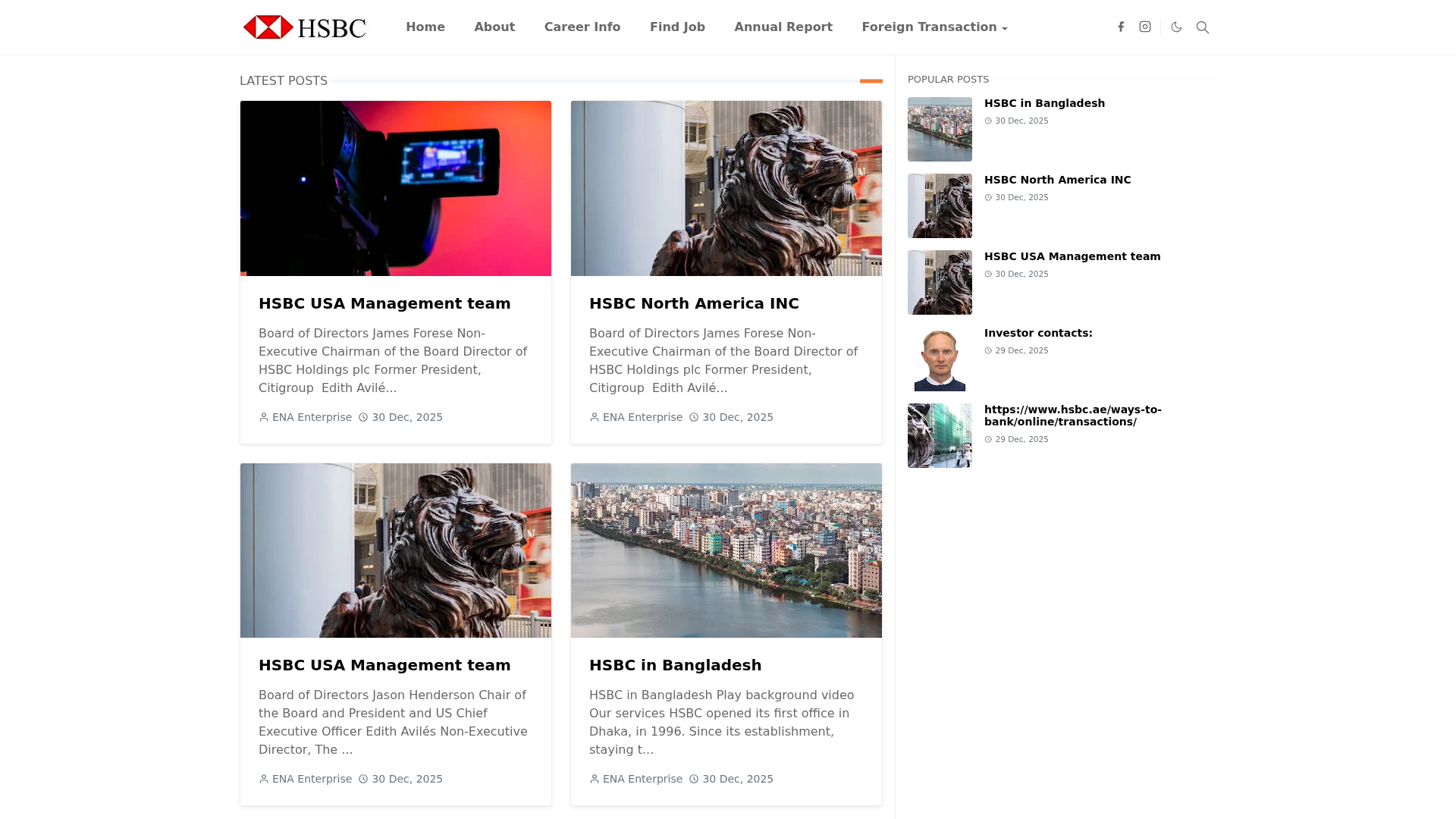Open popular post hsbc.ae online transactions link
Viewport: 1456px width, 819px height.
coord(1072,416)
